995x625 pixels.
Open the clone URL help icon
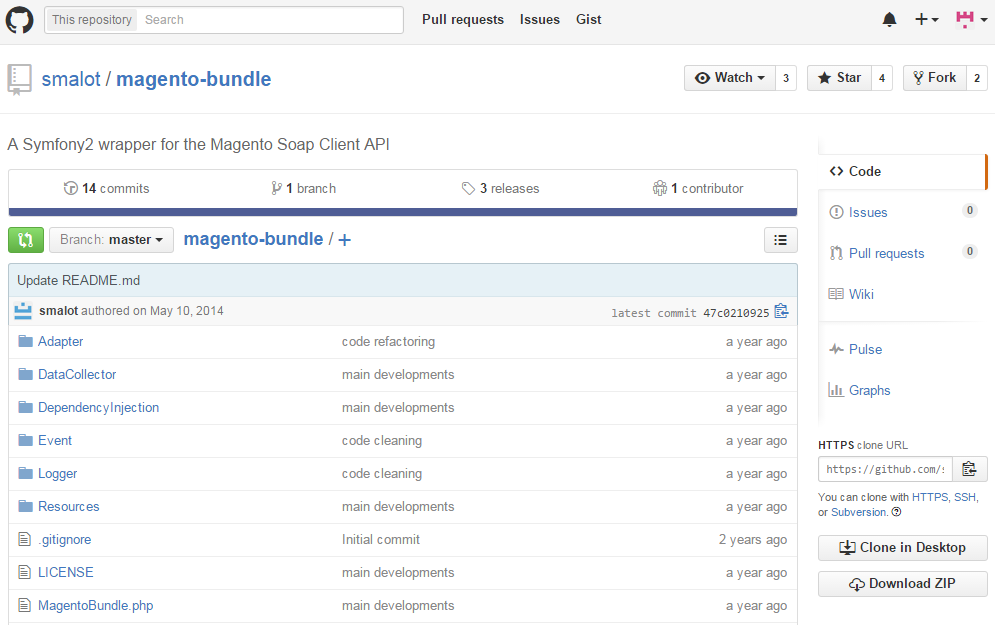(896, 512)
